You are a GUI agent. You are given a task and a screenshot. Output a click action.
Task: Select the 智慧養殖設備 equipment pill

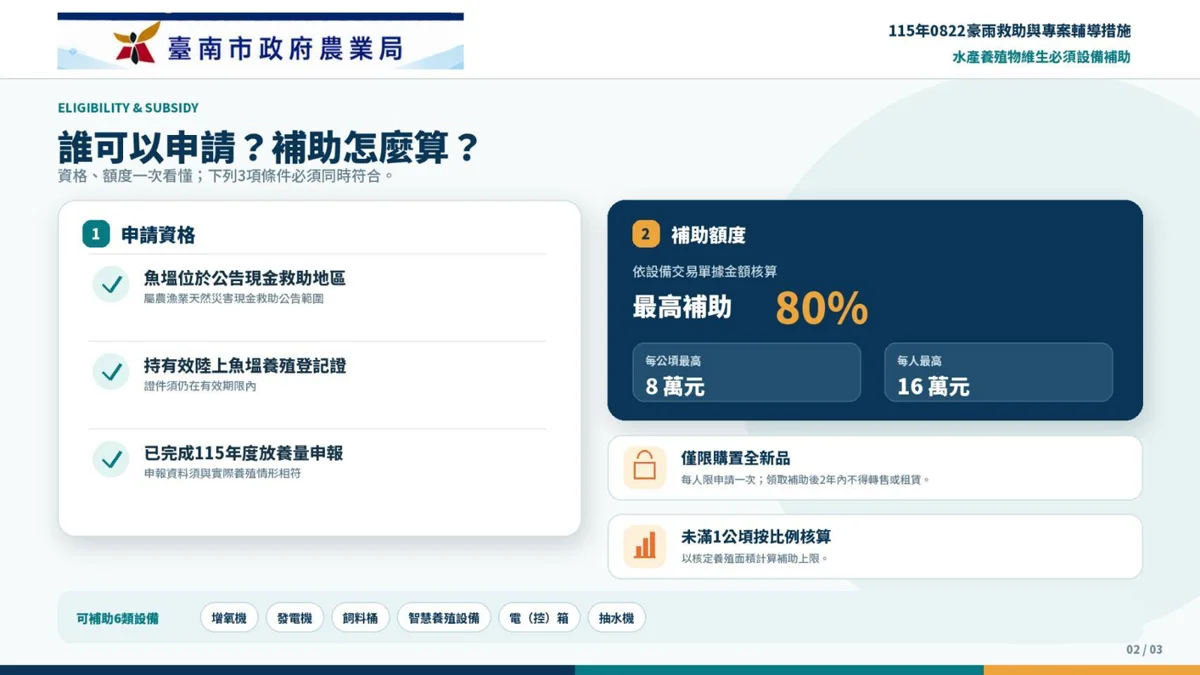coord(444,618)
